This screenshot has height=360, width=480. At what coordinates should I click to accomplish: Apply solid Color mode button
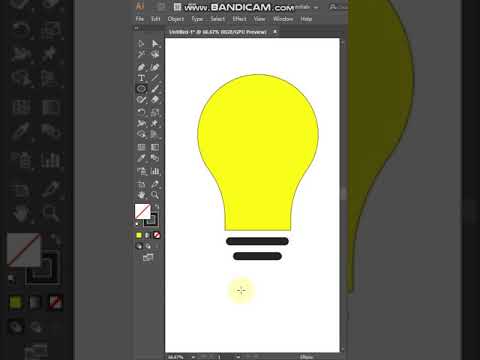pos(139,235)
